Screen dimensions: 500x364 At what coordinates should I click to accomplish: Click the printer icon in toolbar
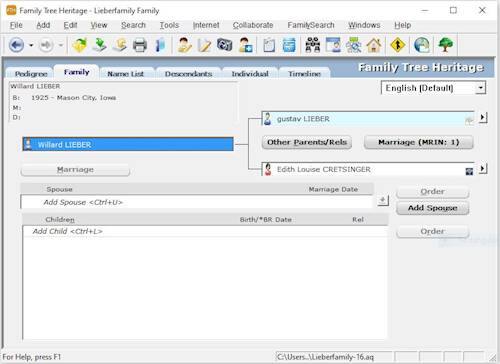[140, 45]
